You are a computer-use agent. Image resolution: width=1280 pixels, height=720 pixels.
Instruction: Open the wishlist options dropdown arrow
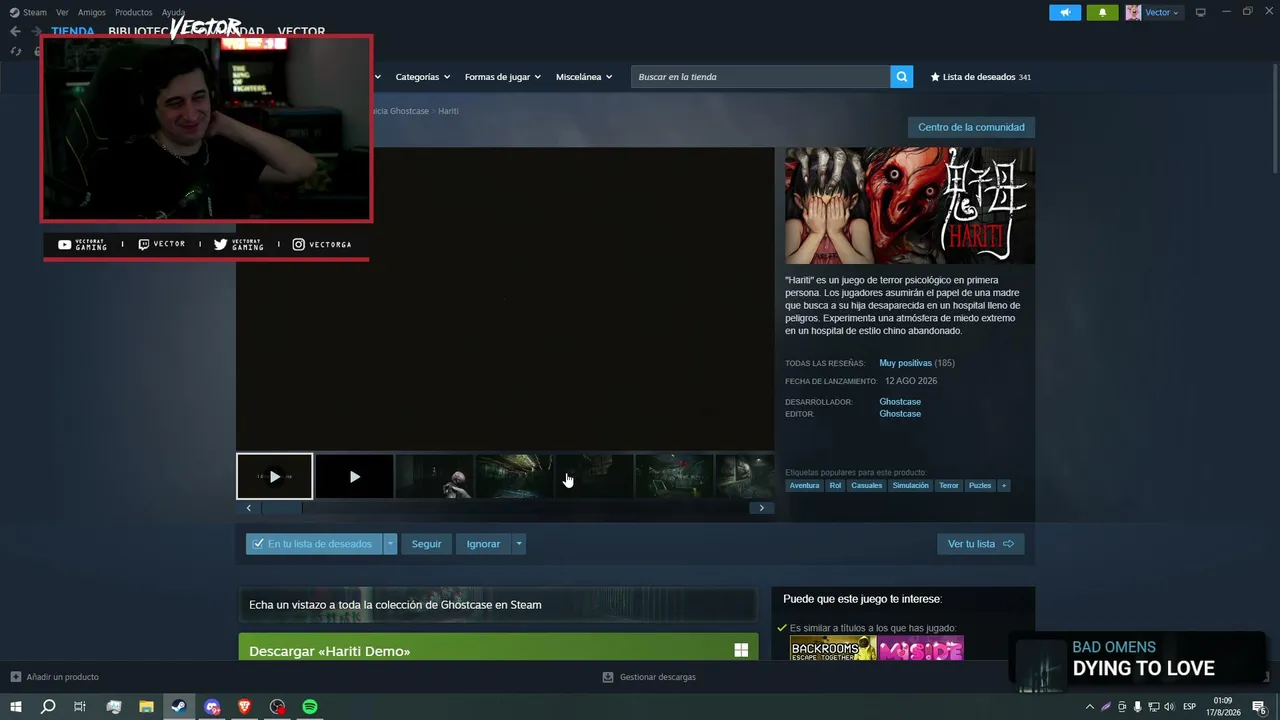point(391,544)
